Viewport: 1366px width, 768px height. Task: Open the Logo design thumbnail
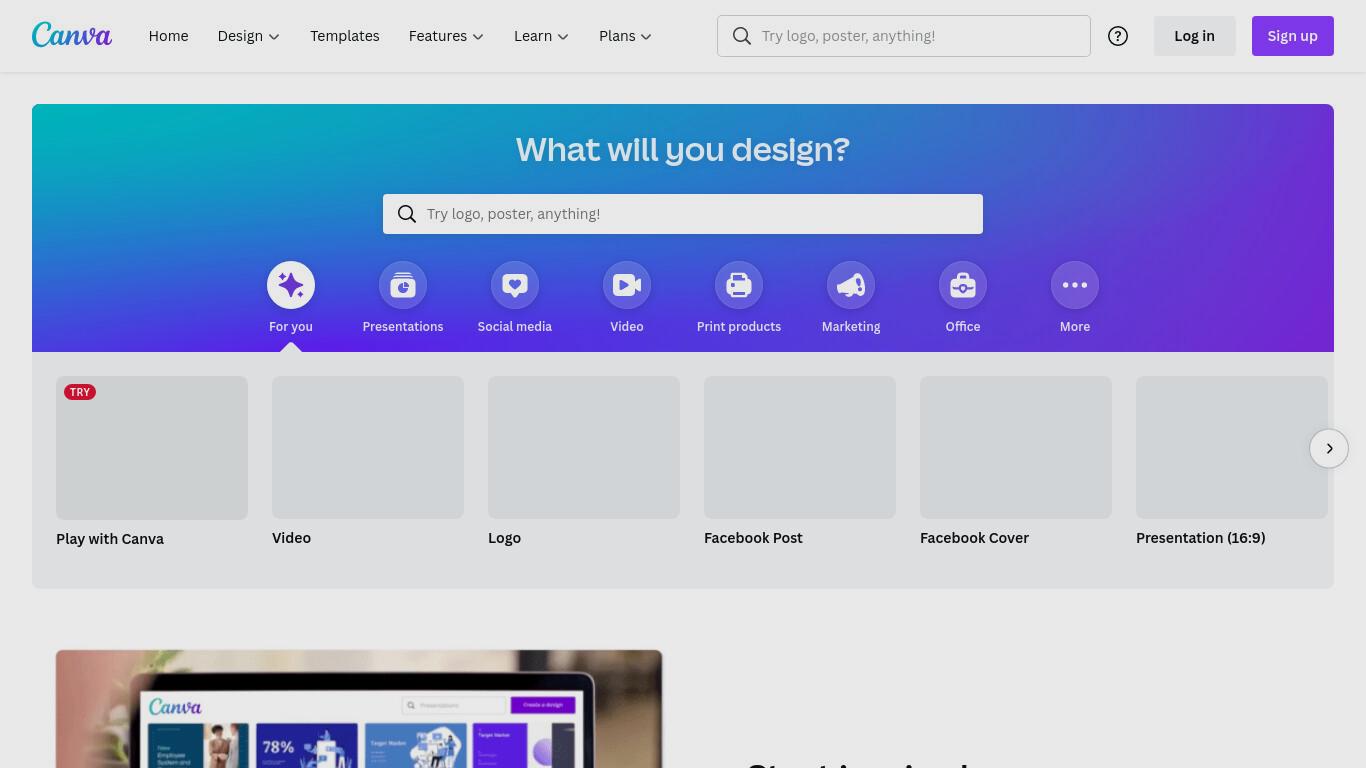(x=584, y=447)
